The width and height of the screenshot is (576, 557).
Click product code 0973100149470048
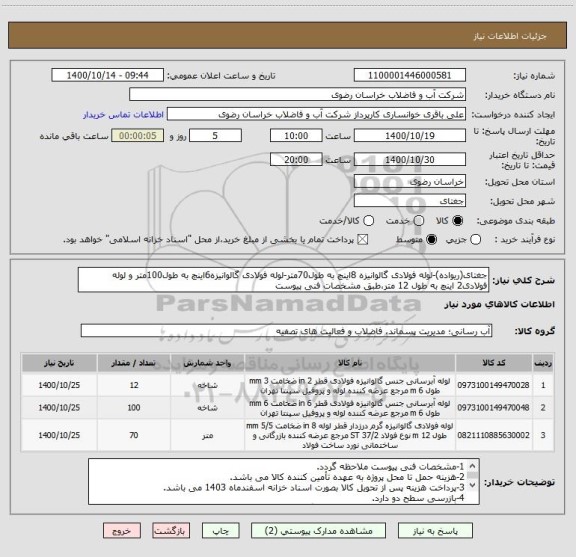pyautogui.click(x=493, y=407)
